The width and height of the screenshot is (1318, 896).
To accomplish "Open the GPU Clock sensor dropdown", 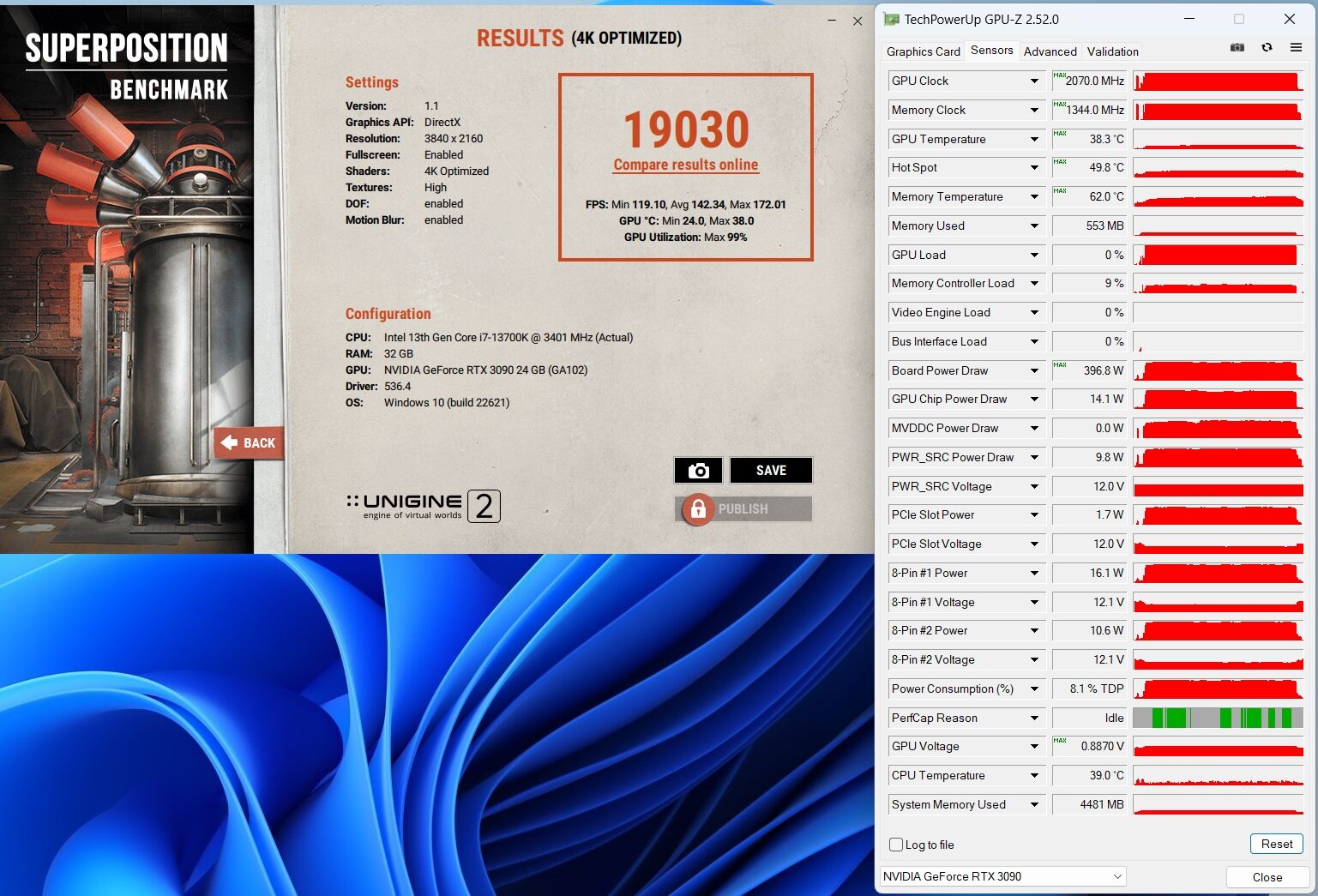I will (x=1034, y=81).
